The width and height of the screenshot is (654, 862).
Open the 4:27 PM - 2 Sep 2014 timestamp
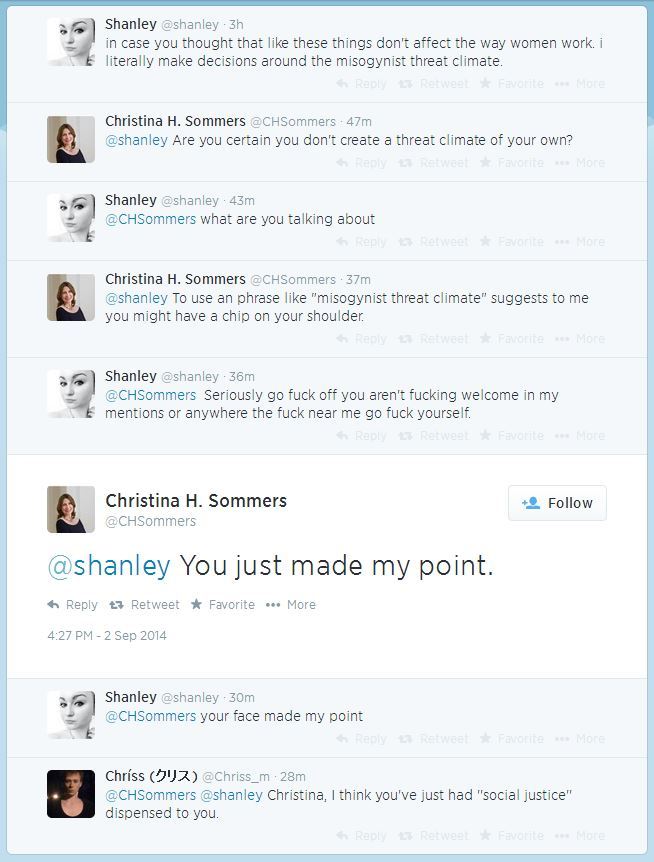click(107, 636)
